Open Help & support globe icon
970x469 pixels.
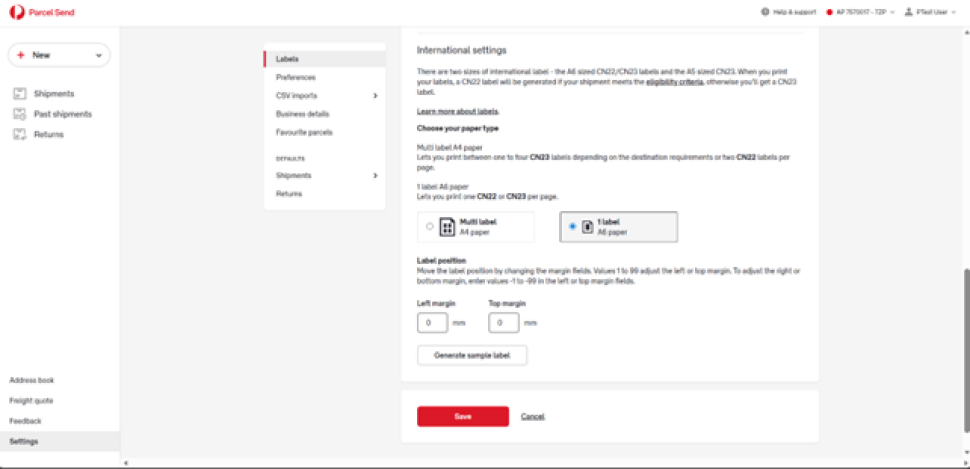765,12
